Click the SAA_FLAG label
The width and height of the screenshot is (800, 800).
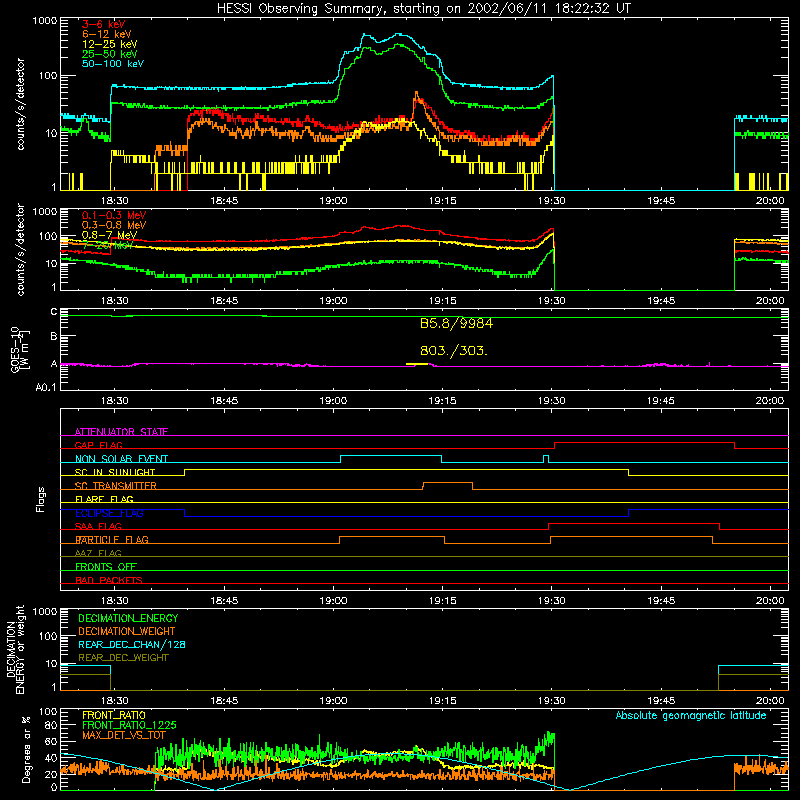[98, 526]
